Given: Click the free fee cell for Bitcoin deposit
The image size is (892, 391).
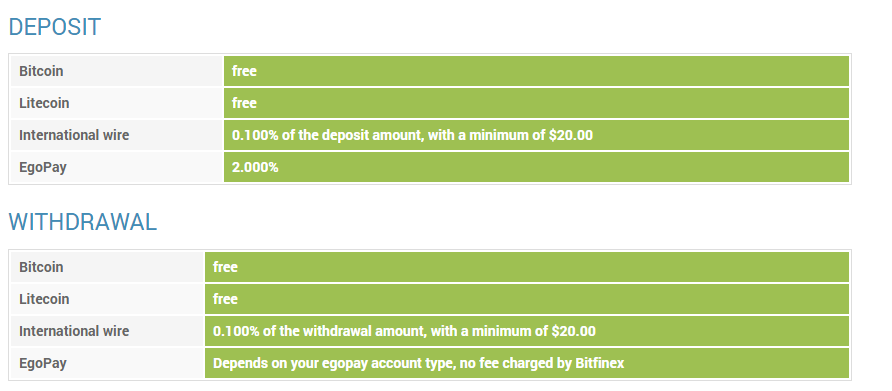Looking at the screenshot, I should click(x=536, y=71).
